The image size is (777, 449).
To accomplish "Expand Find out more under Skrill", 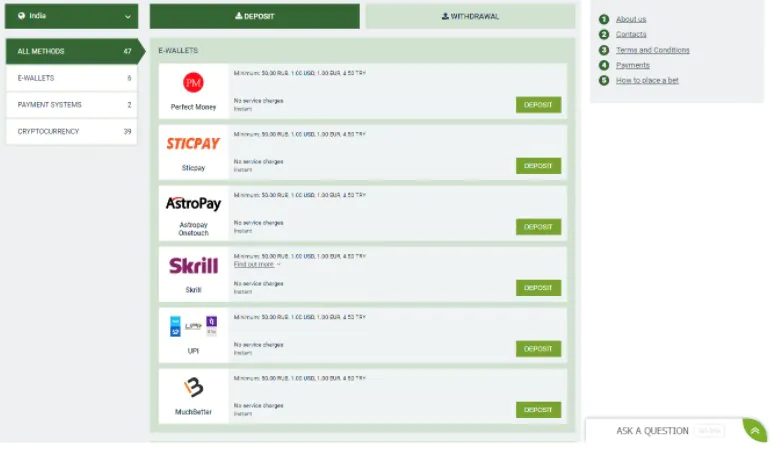I will tap(257, 264).
